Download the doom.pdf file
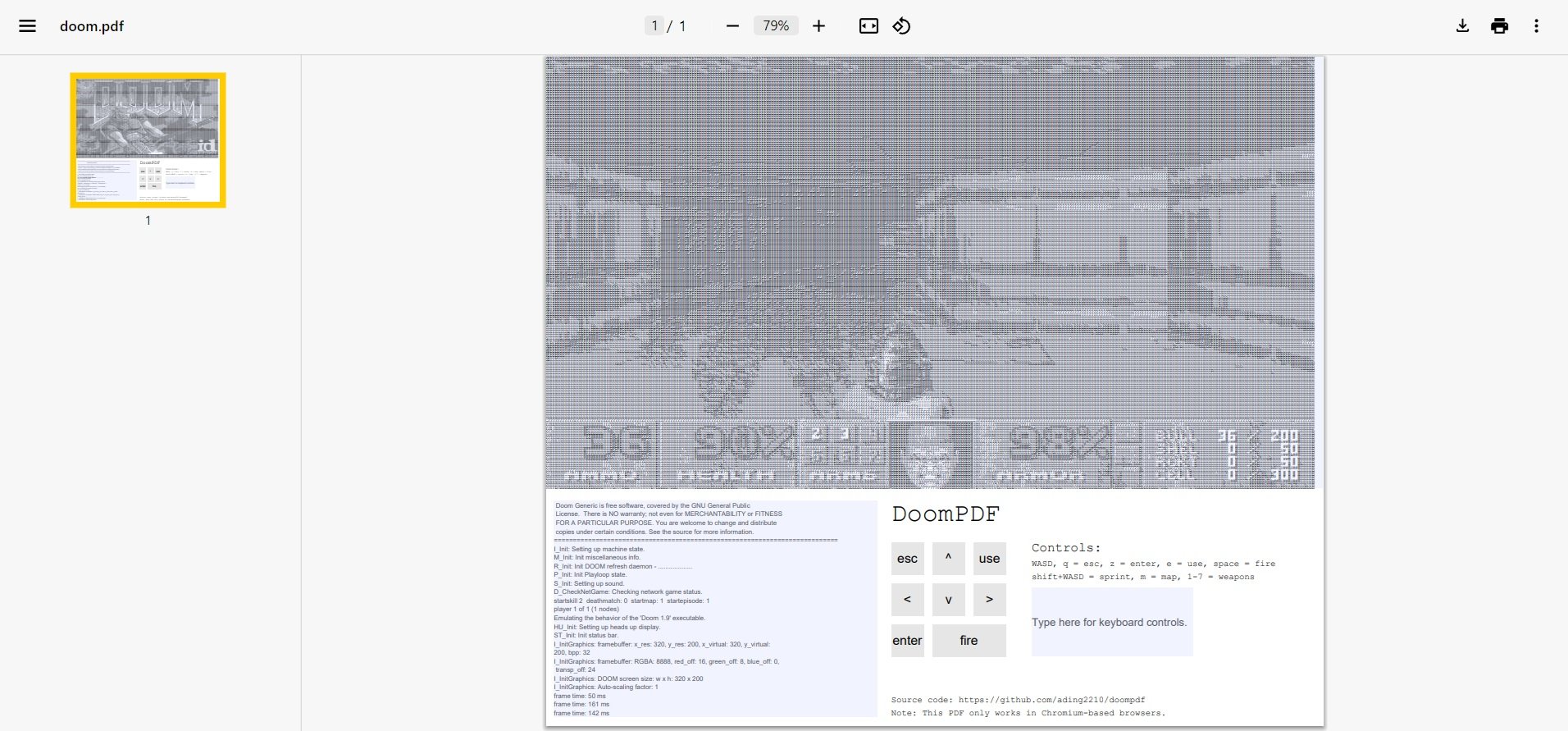1568x731 pixels. (x=1462, y=26)
